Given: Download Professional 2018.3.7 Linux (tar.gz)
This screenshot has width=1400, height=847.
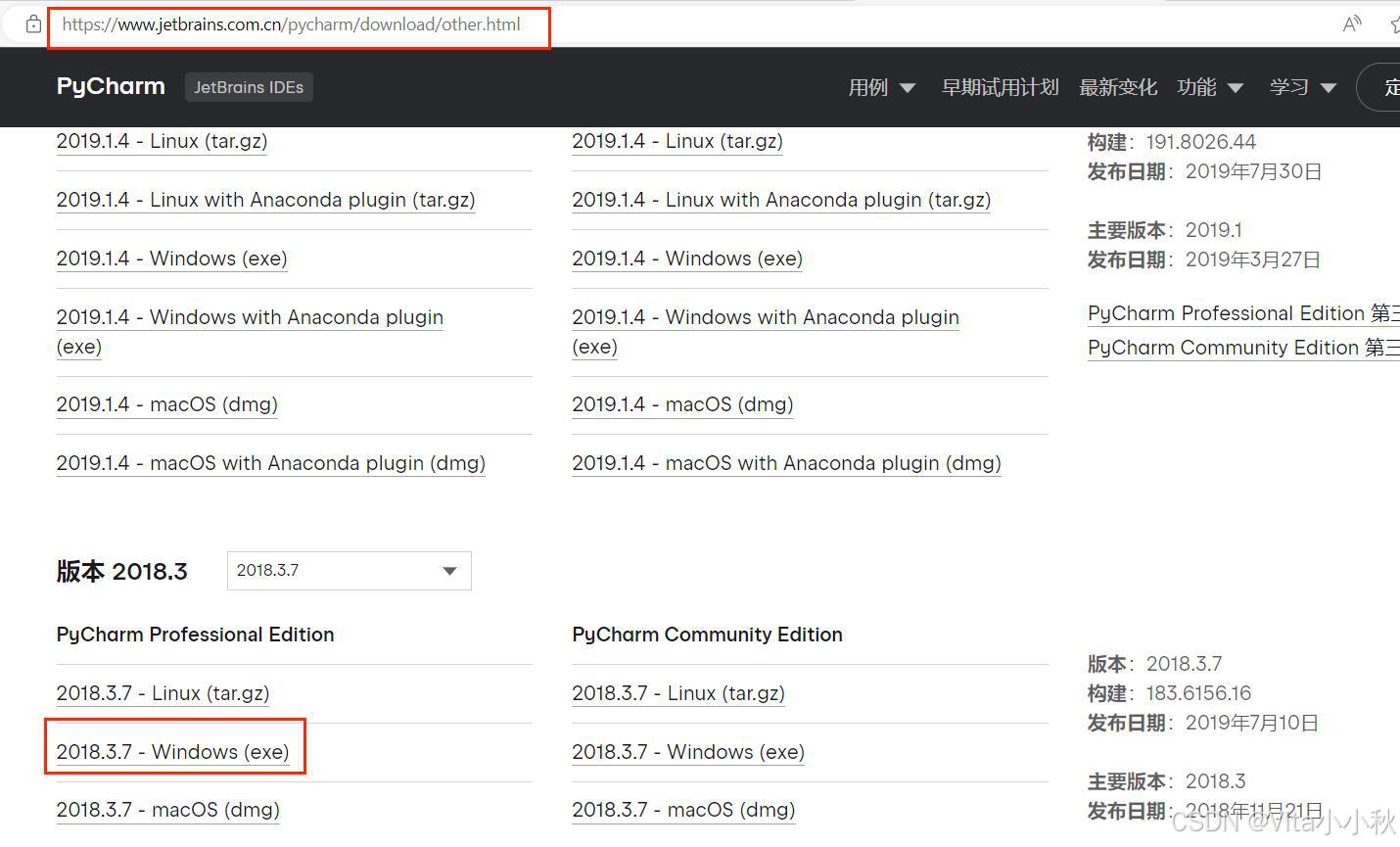Looking at the screenshot, I should pos(163,693).
